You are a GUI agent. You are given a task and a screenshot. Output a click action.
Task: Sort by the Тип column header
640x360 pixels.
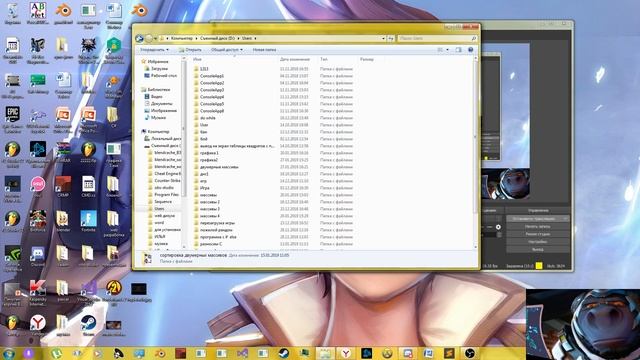coord(337,59)
